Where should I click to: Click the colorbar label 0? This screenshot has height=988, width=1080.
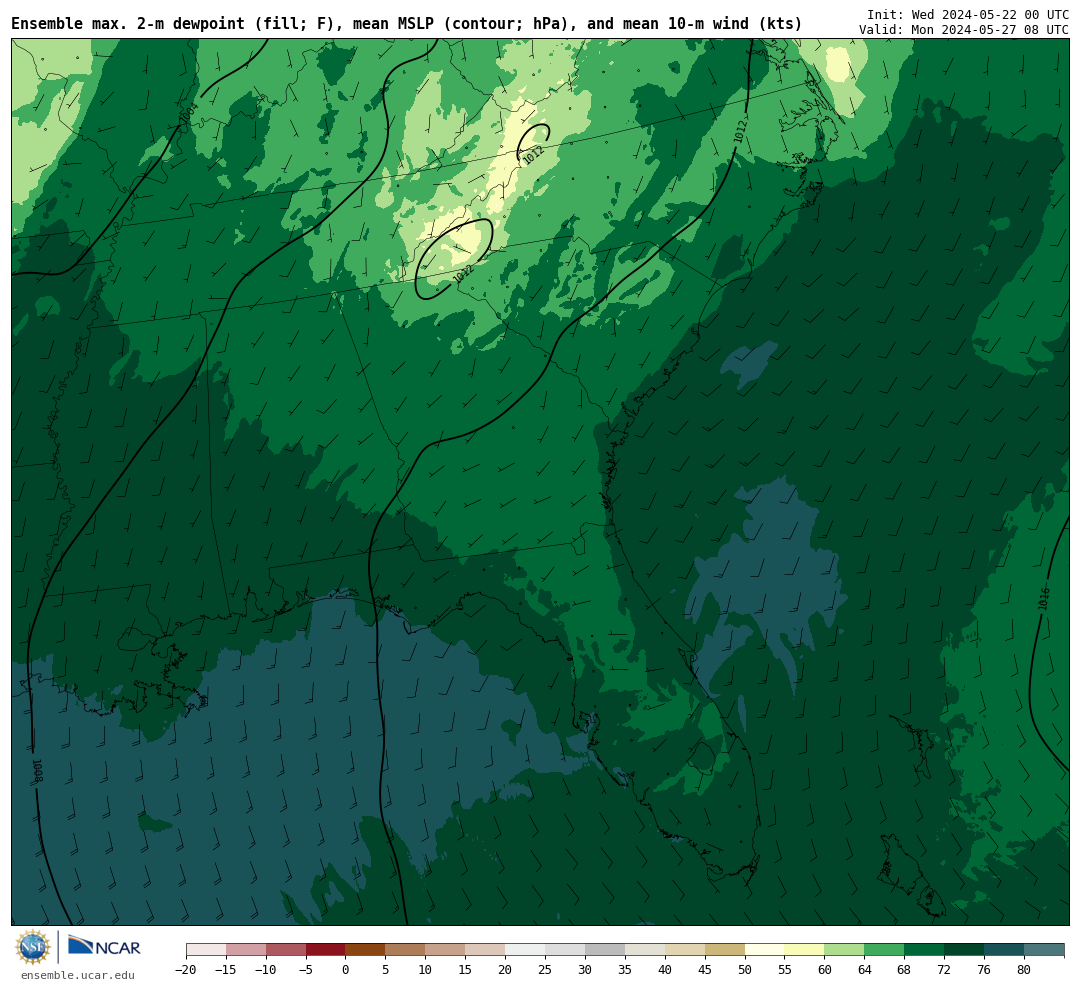coord(345,970)
